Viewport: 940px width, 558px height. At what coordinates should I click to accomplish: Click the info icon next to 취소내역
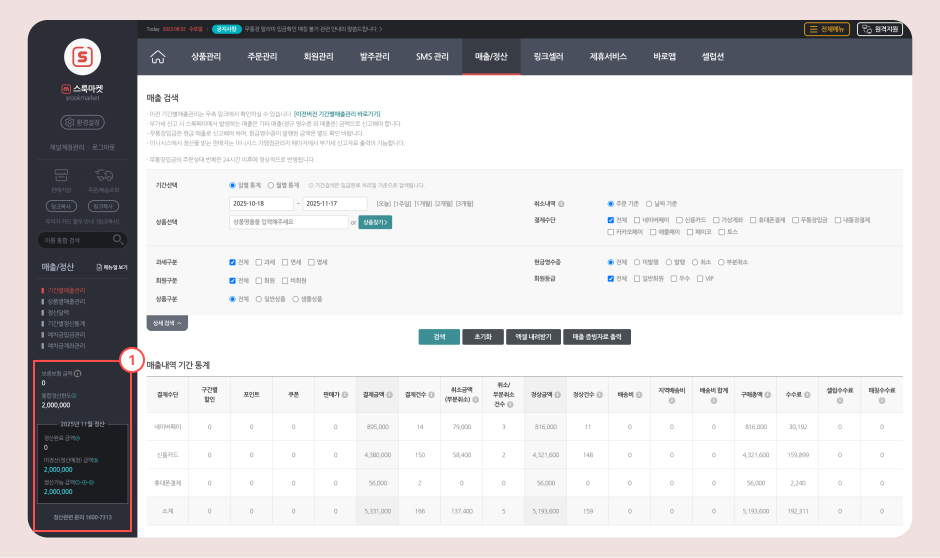coord(561,202)
